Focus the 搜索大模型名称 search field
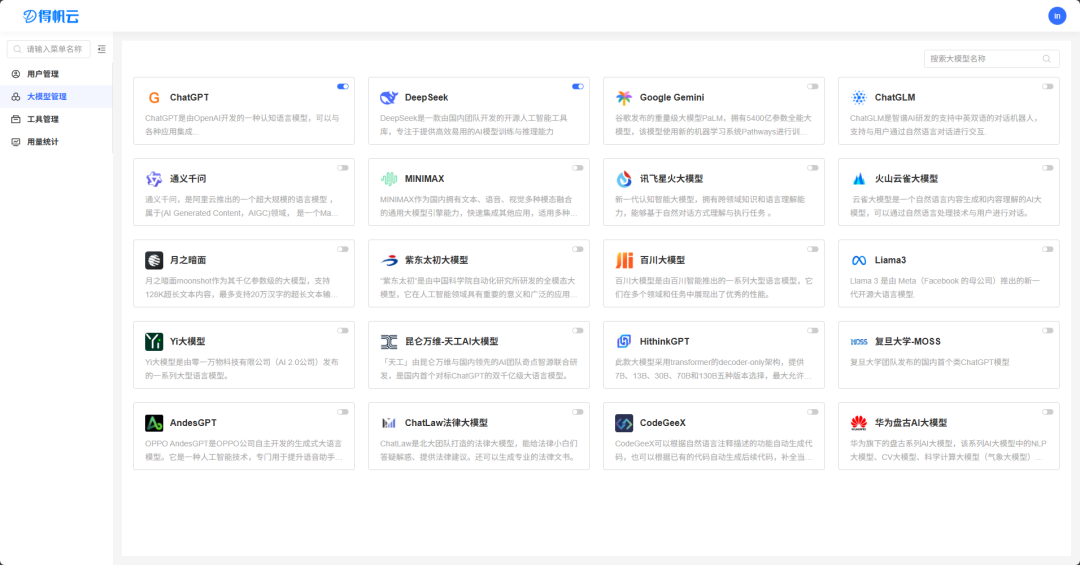Image resolution: width=1080 pixels, height=565 pixels. coord(991,59)
